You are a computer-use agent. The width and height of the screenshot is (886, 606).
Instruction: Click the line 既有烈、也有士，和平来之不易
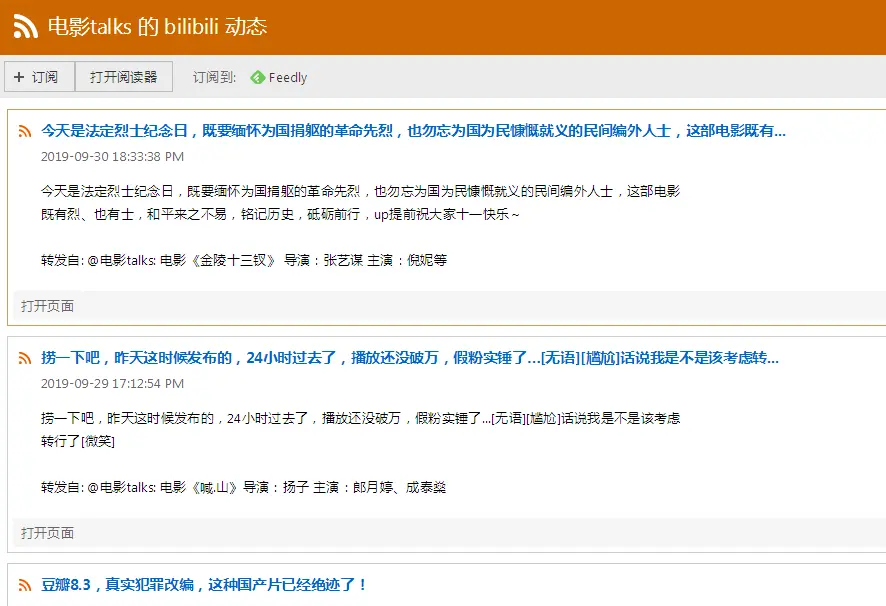tap(280, 214)
